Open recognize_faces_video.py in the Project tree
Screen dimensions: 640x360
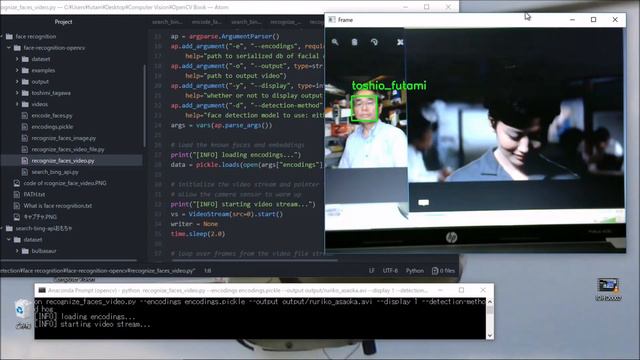click(x=63, y=161)
